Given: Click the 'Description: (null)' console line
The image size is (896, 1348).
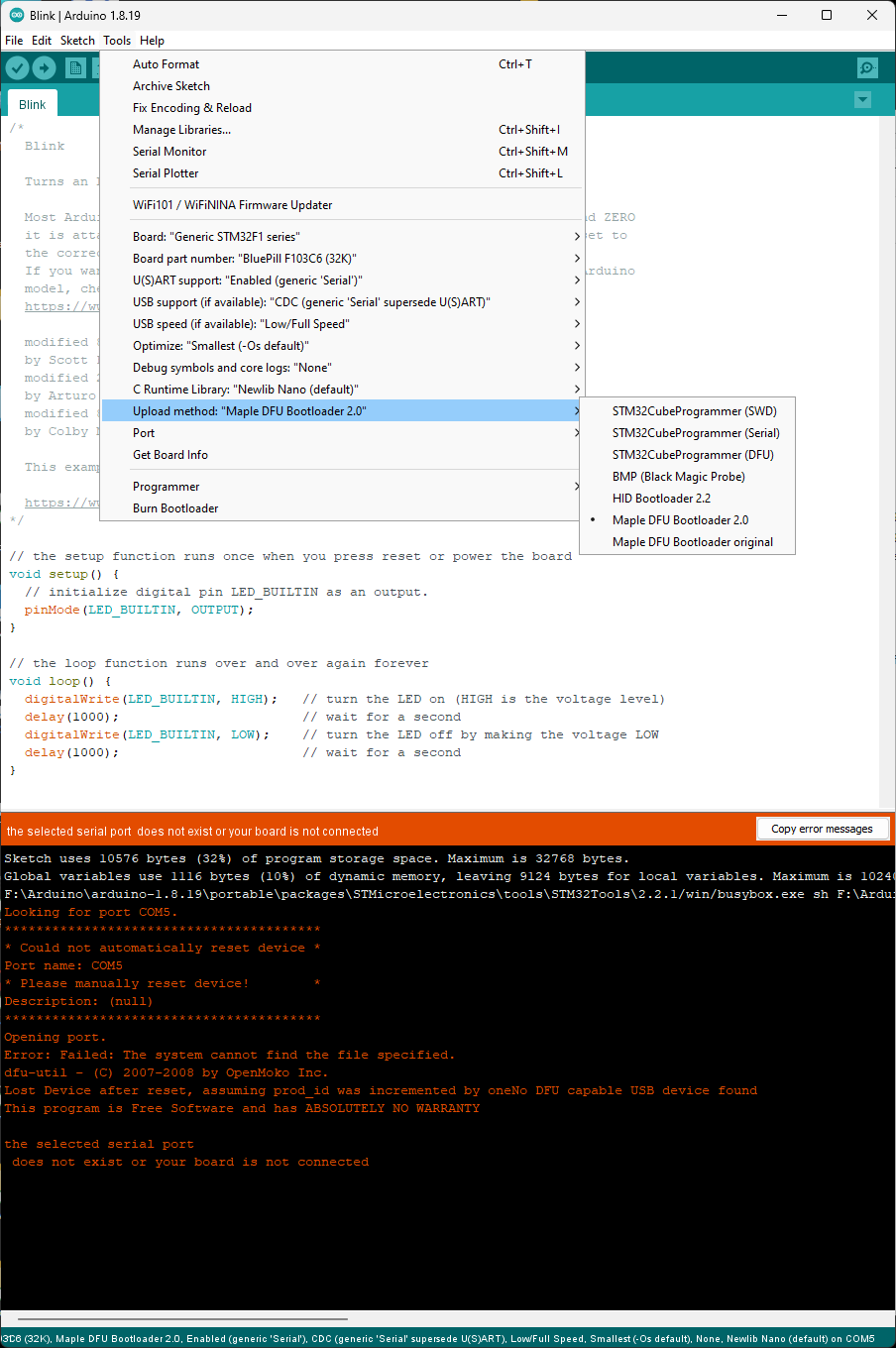Looking at the screenshot, I should click(78, 1002).
